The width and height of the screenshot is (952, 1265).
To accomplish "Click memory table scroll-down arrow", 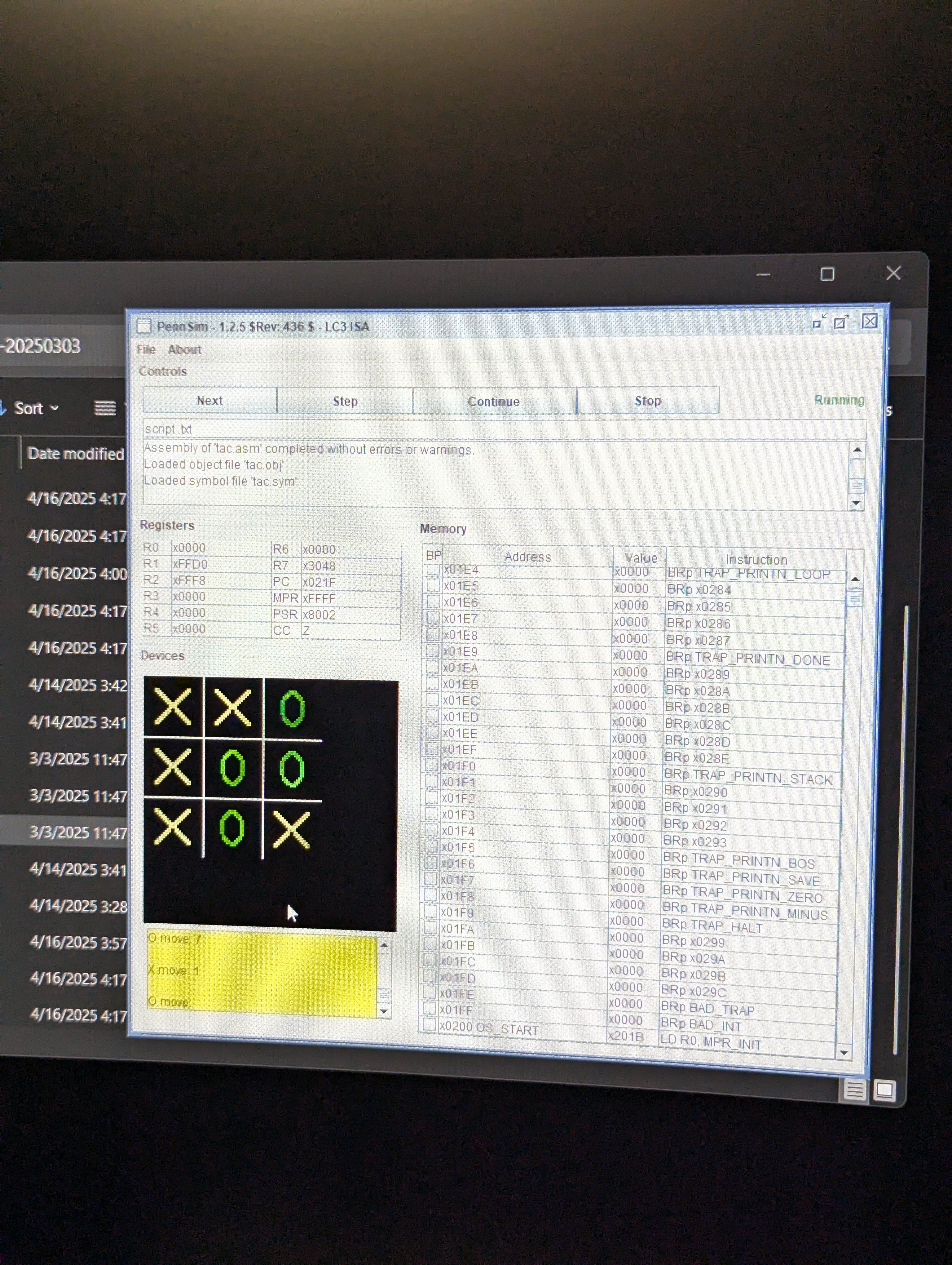I will pos(844,1052).
